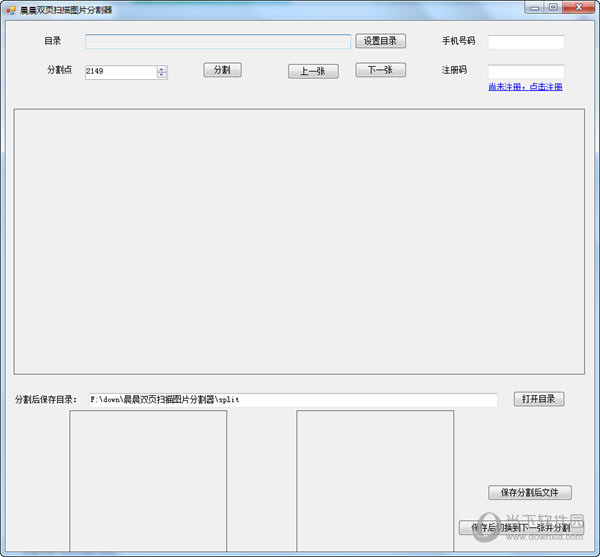The height and width of the screenshot is (557, 600).
Task: Select the right split page preview
Action: point(375,480)
